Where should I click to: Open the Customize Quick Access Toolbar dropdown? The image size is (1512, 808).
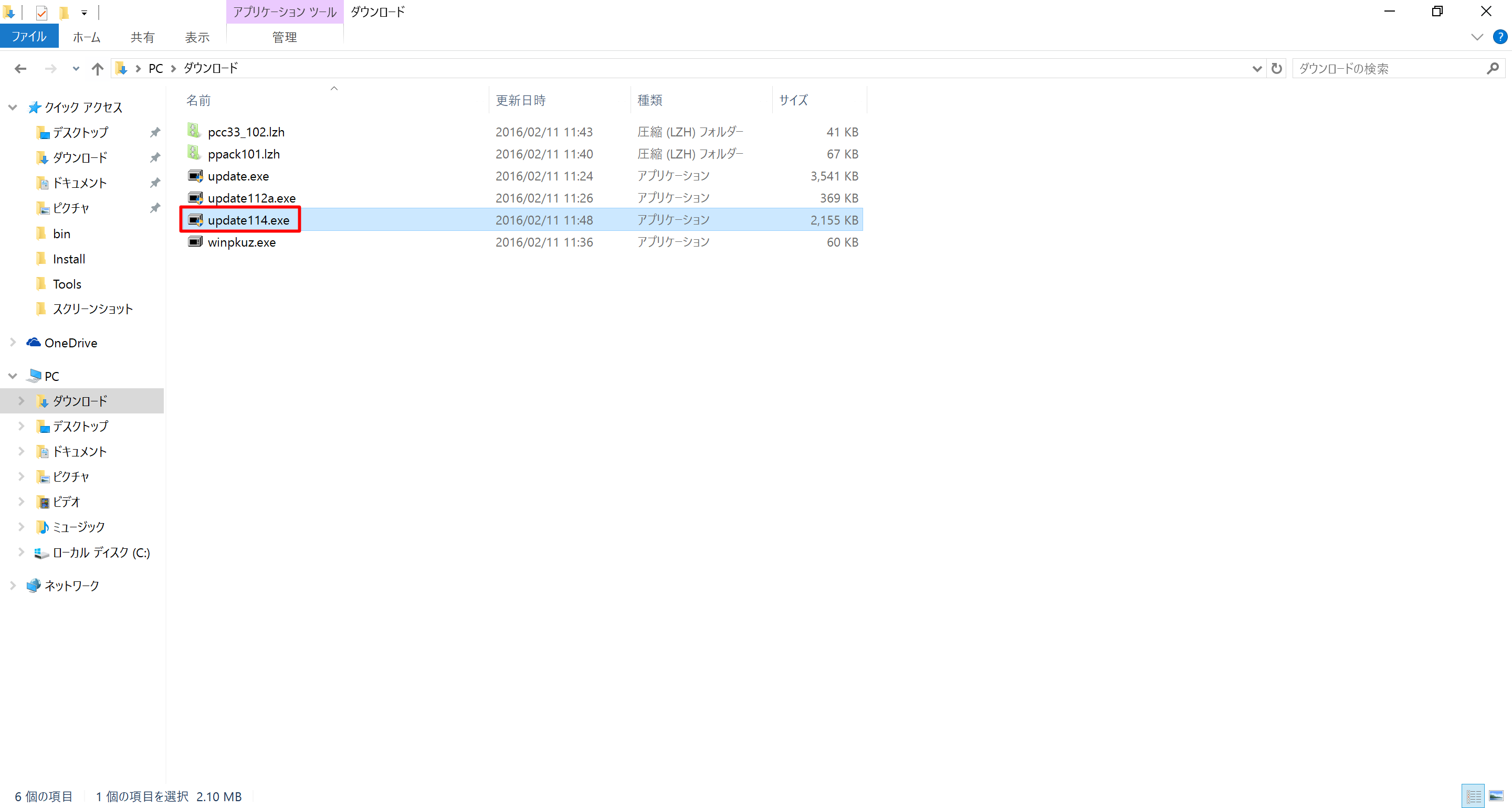[x=84, y=12]
